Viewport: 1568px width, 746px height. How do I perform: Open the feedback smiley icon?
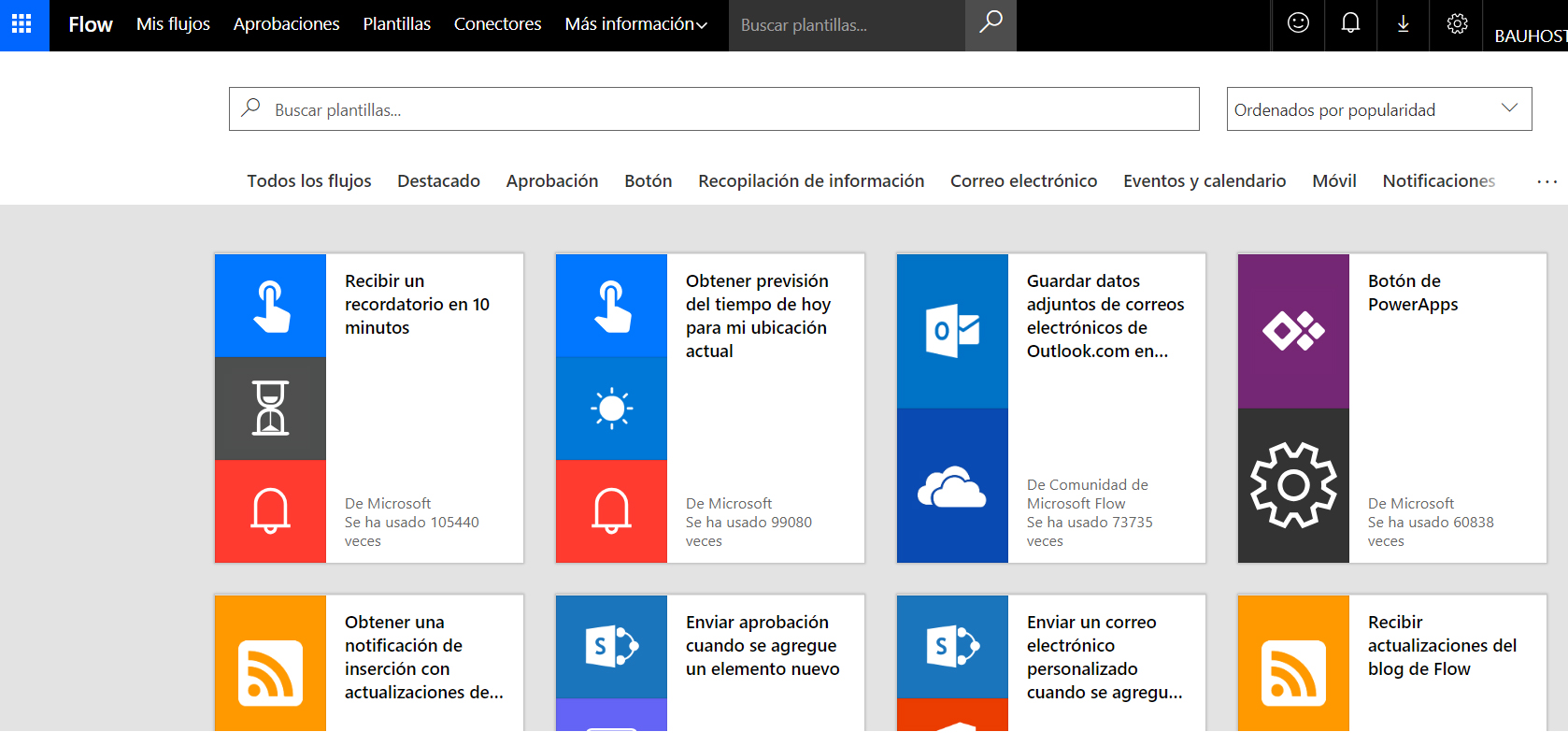(x=1298, y=23)
